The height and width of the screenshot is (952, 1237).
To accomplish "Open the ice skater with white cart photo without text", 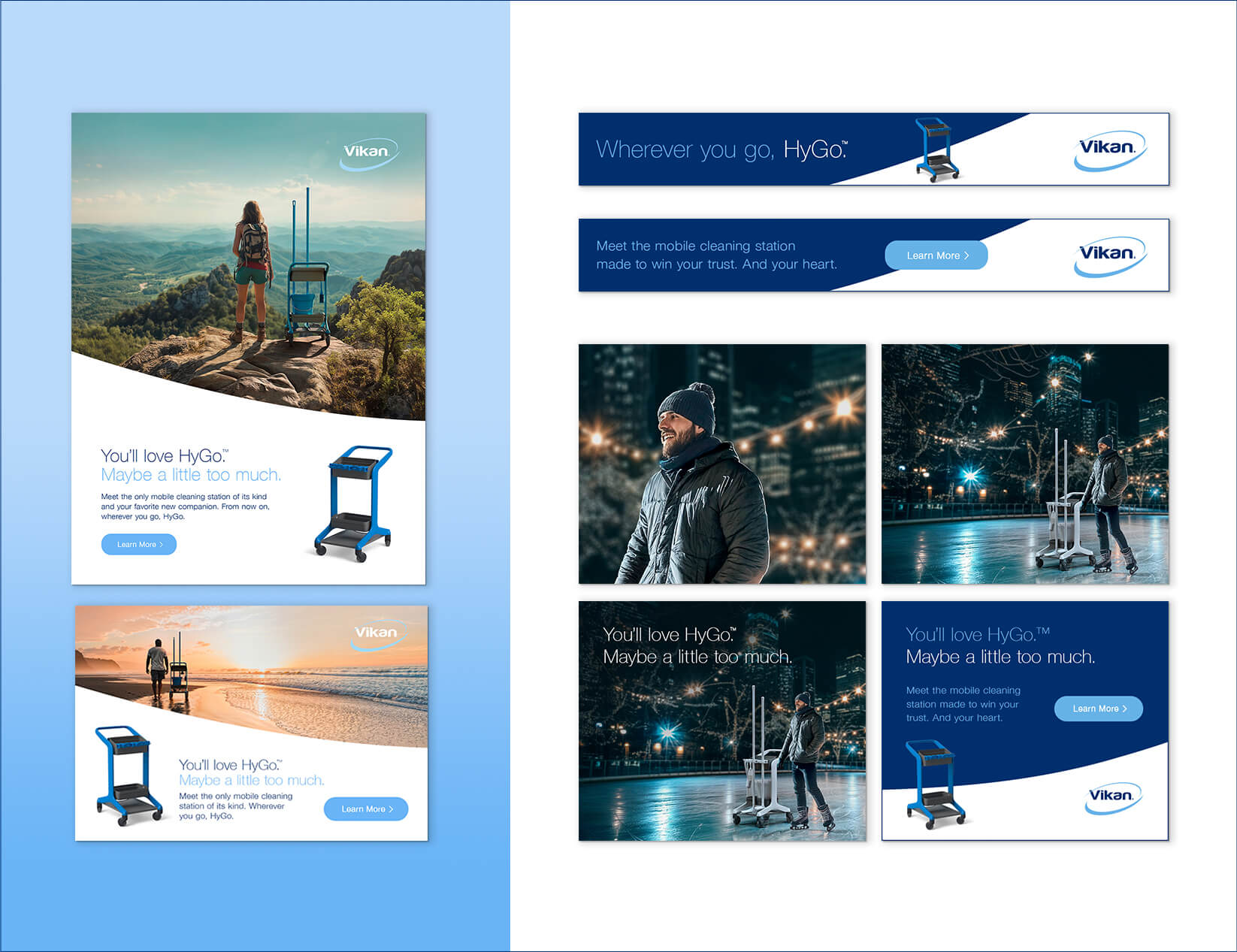I will [x=1025, y=464].
